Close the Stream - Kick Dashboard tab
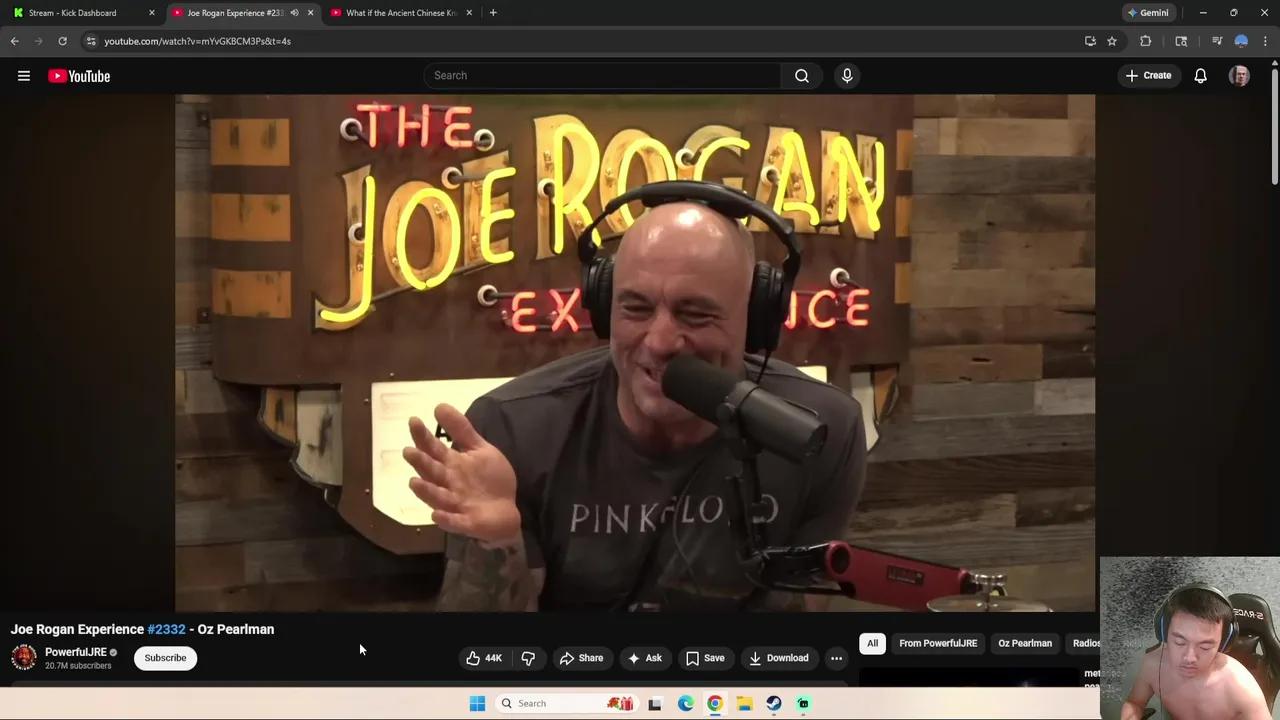Viewport: 1280px width, 720px height. tap(152, 13)
